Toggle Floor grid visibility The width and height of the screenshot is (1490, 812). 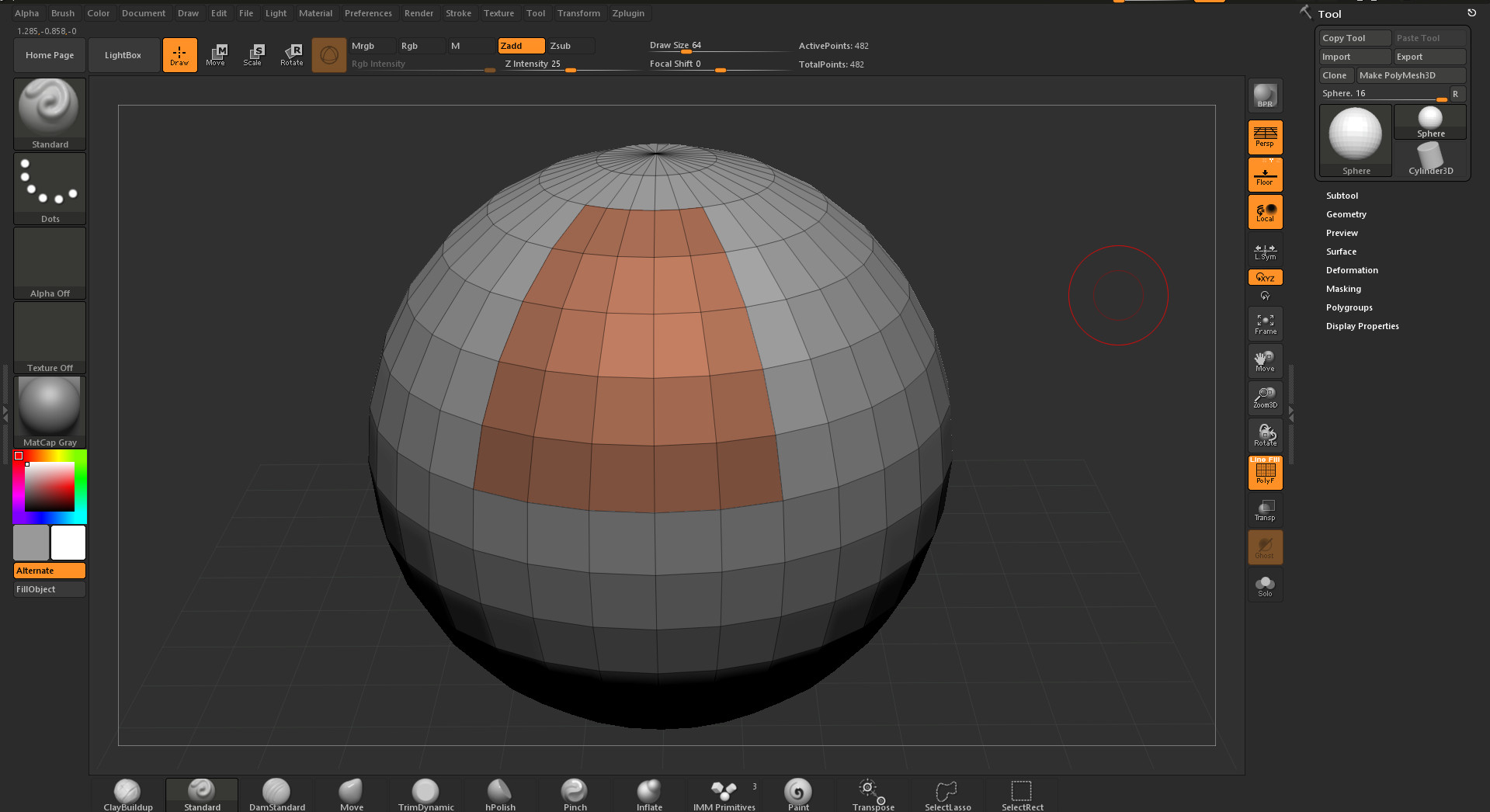pyautogui.click(x=1264, y=174)
